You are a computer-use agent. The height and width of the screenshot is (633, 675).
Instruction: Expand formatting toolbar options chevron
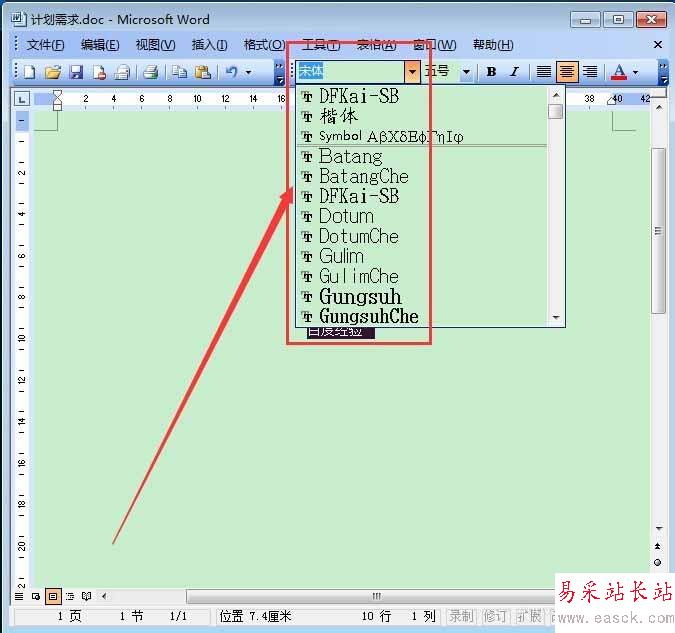point(663,72)
